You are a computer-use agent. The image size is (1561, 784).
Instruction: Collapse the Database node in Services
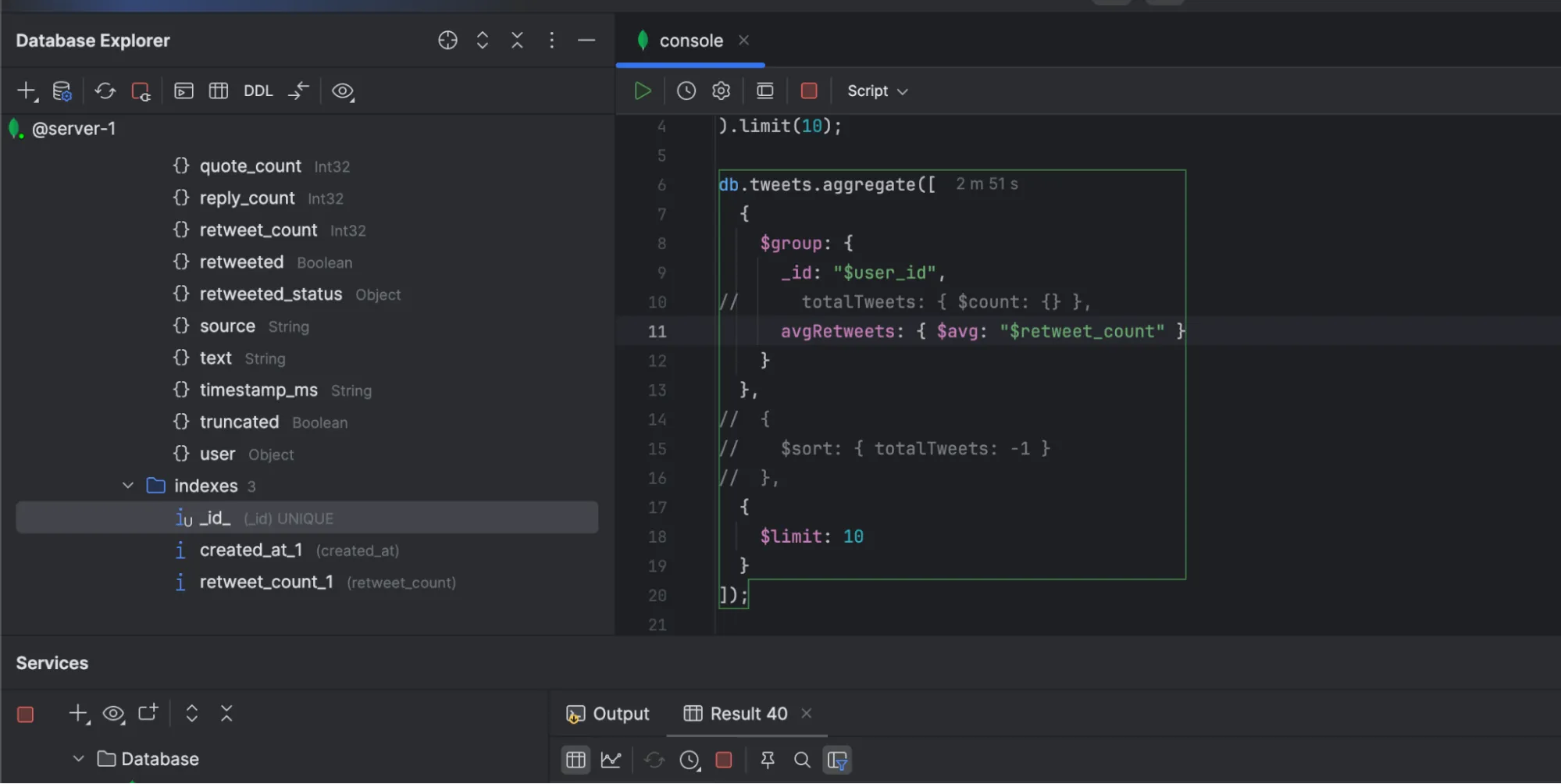78,759
